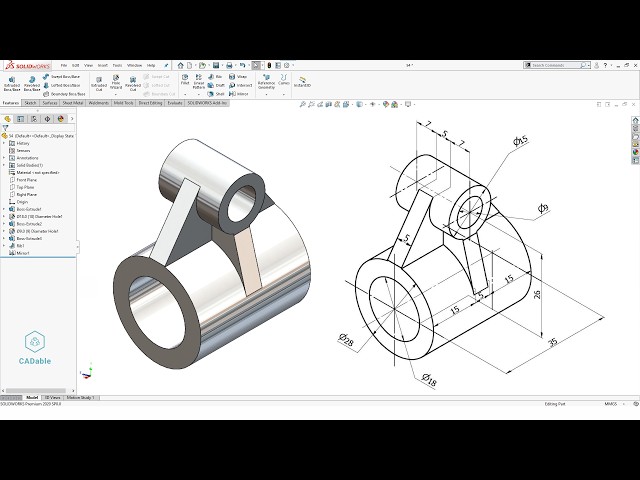The image size is (640, 480).
Task: Switch to the Sketch tab
Action: coord(31,103)
